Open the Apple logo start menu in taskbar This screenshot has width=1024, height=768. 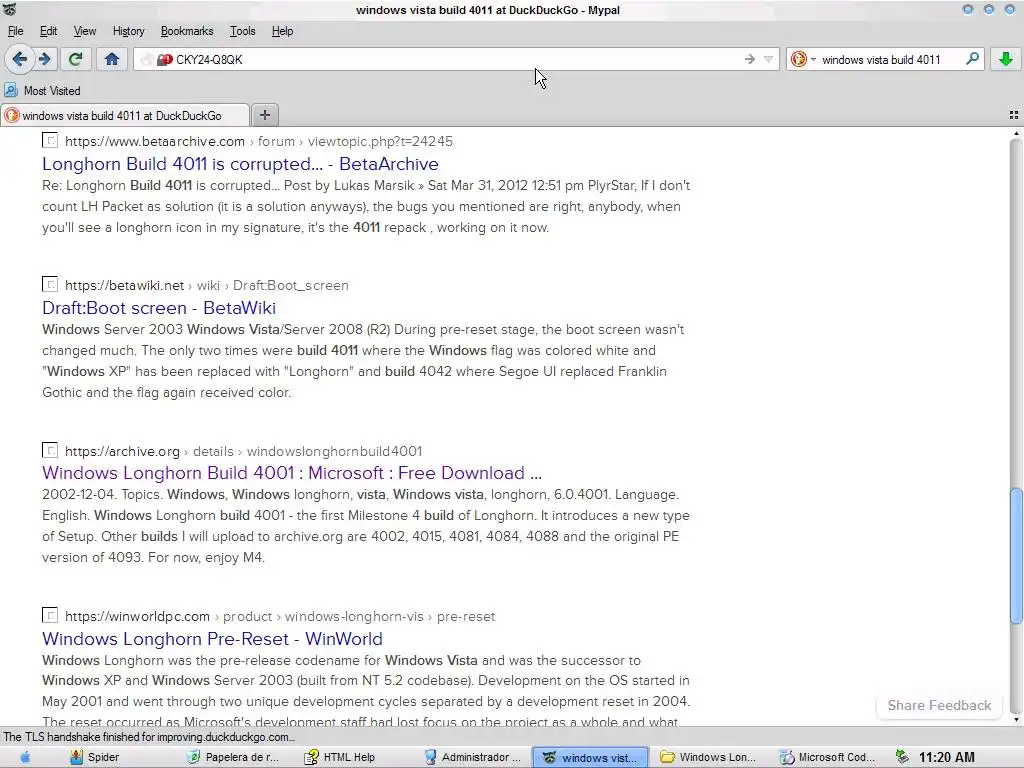tap(25, 757)
